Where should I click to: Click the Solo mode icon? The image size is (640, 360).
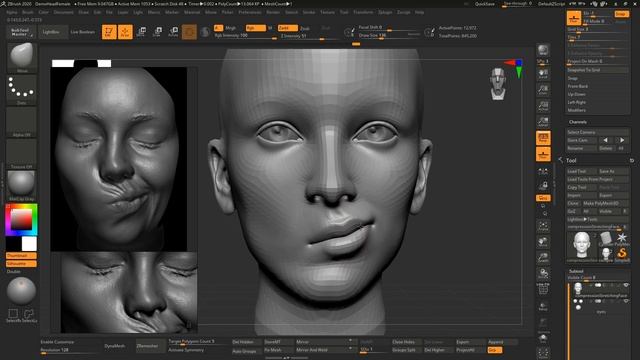pos(543,338)
